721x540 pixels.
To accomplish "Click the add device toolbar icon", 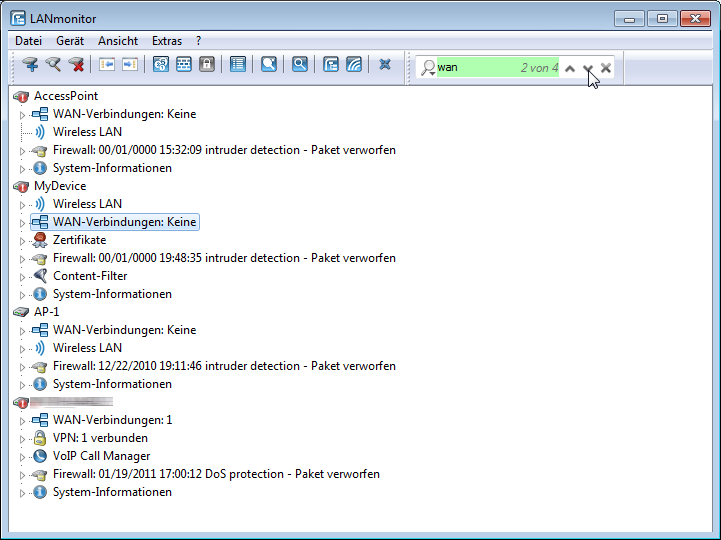I will click(30, 65).
